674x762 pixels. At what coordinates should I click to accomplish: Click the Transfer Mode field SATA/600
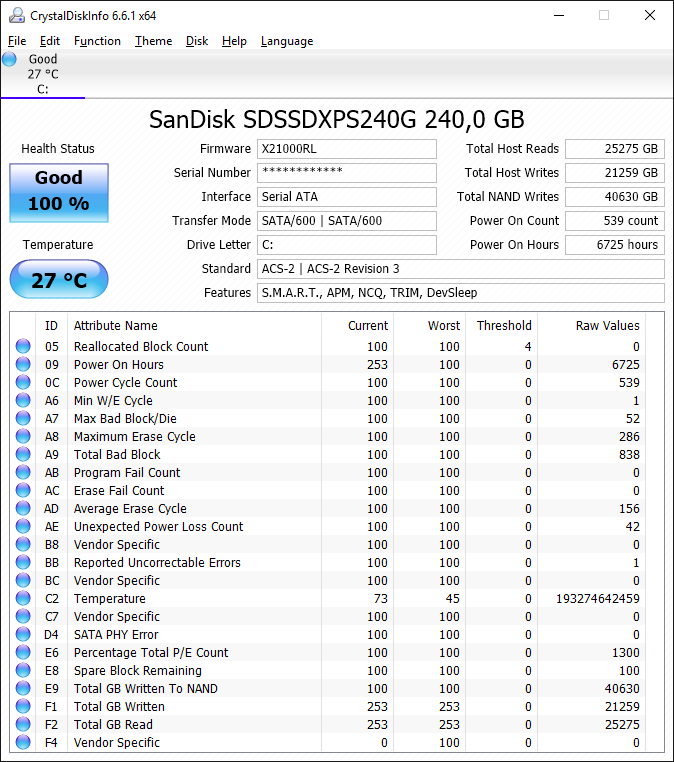[346, 221]
